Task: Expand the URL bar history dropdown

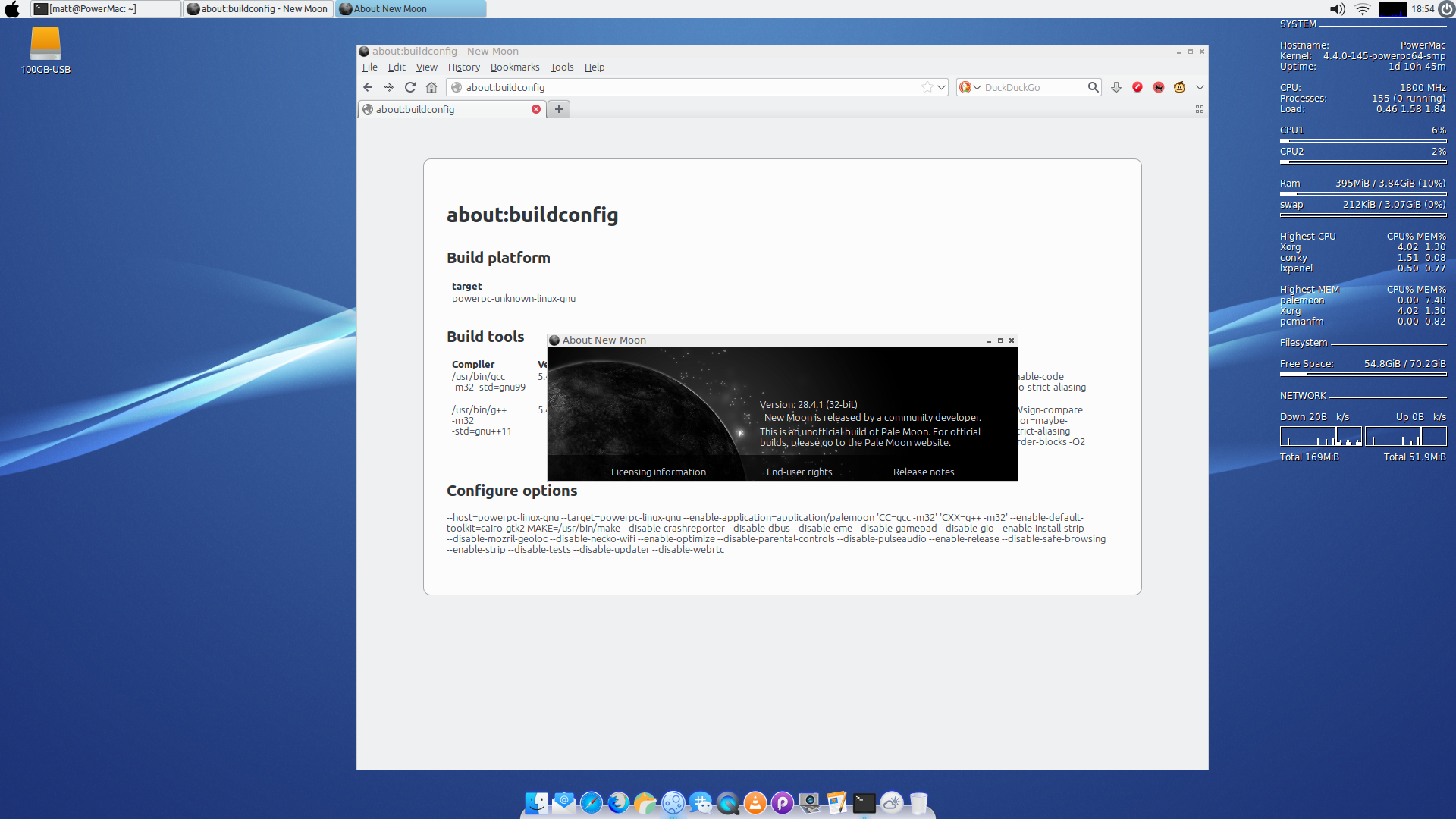Action: (941, 87)
